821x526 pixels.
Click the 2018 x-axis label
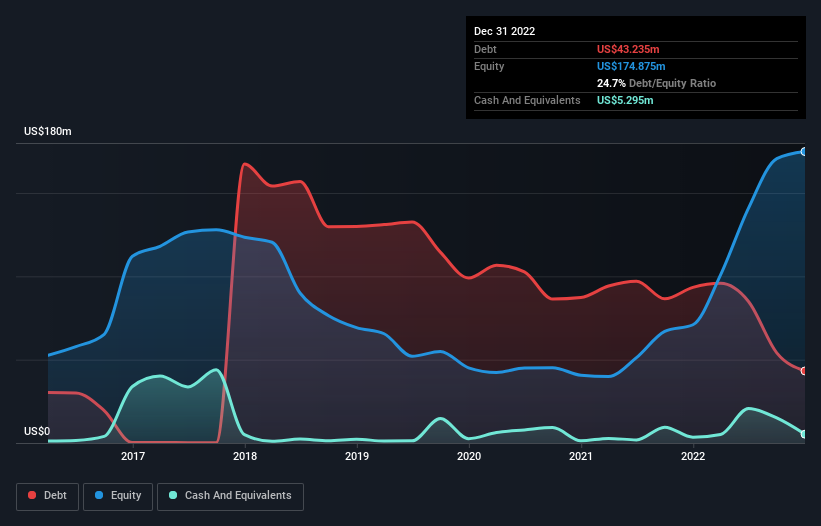point(245,456)
